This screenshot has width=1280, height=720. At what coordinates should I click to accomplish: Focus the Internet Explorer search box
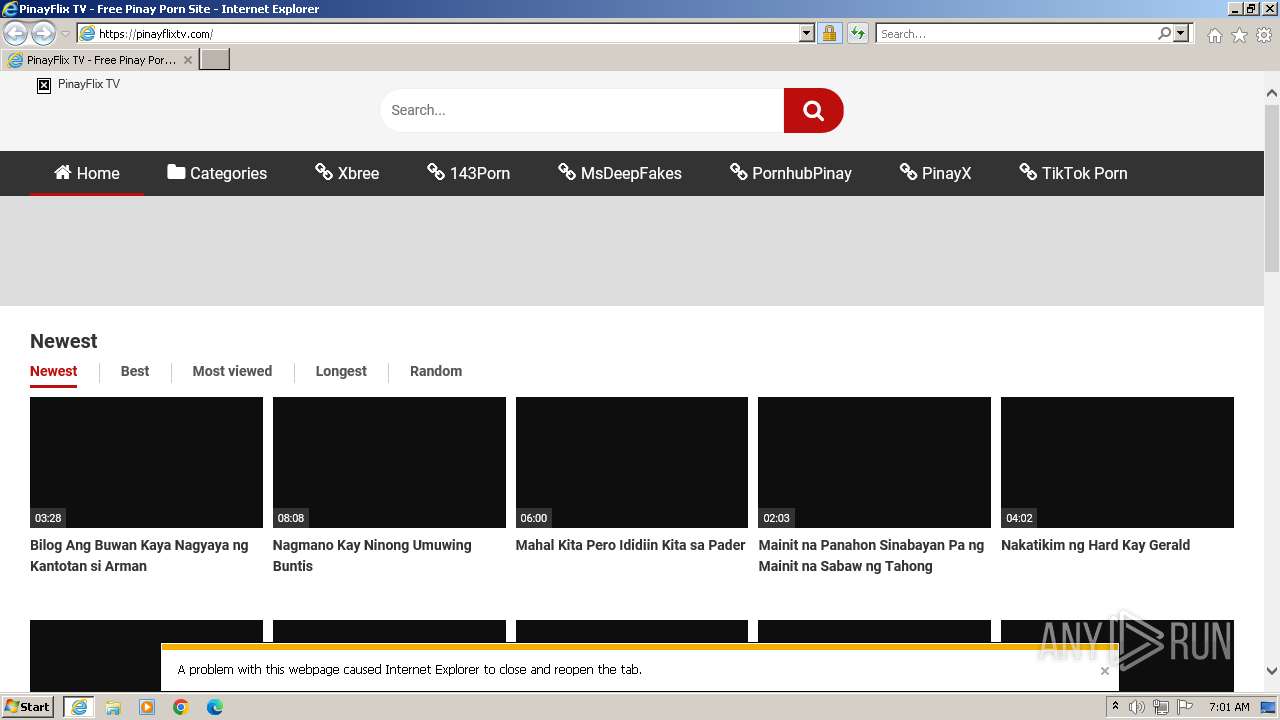[1015, 33]
